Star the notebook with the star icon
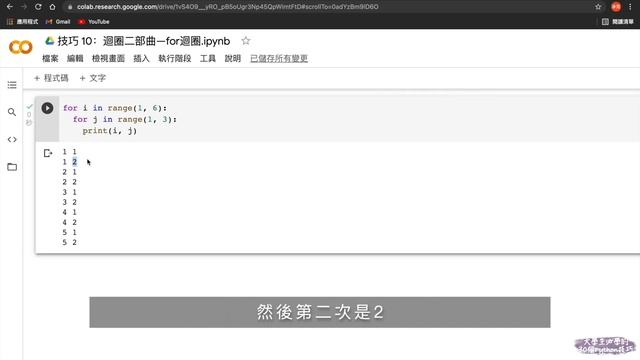 246,41
